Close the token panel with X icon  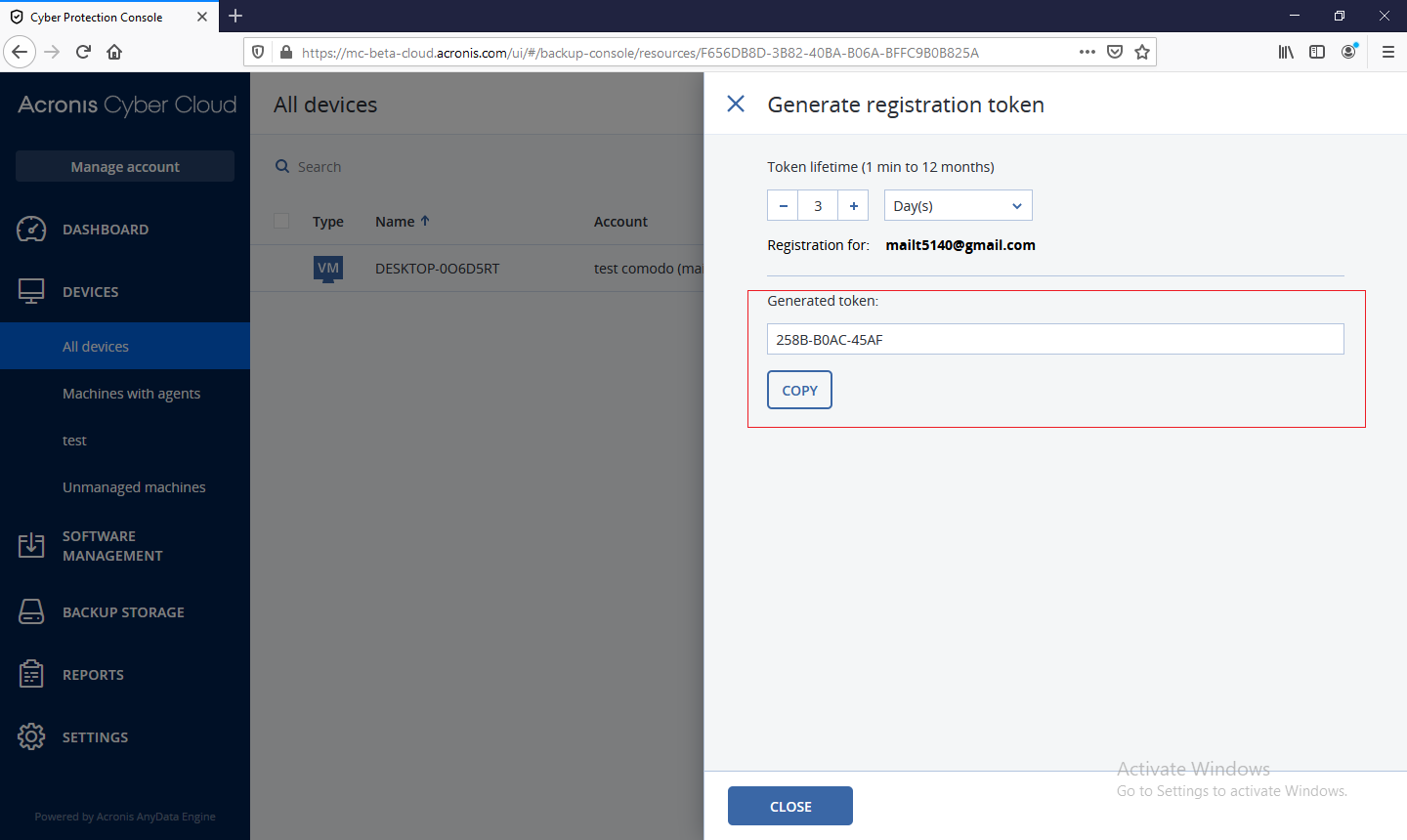[x=736, y=104]
